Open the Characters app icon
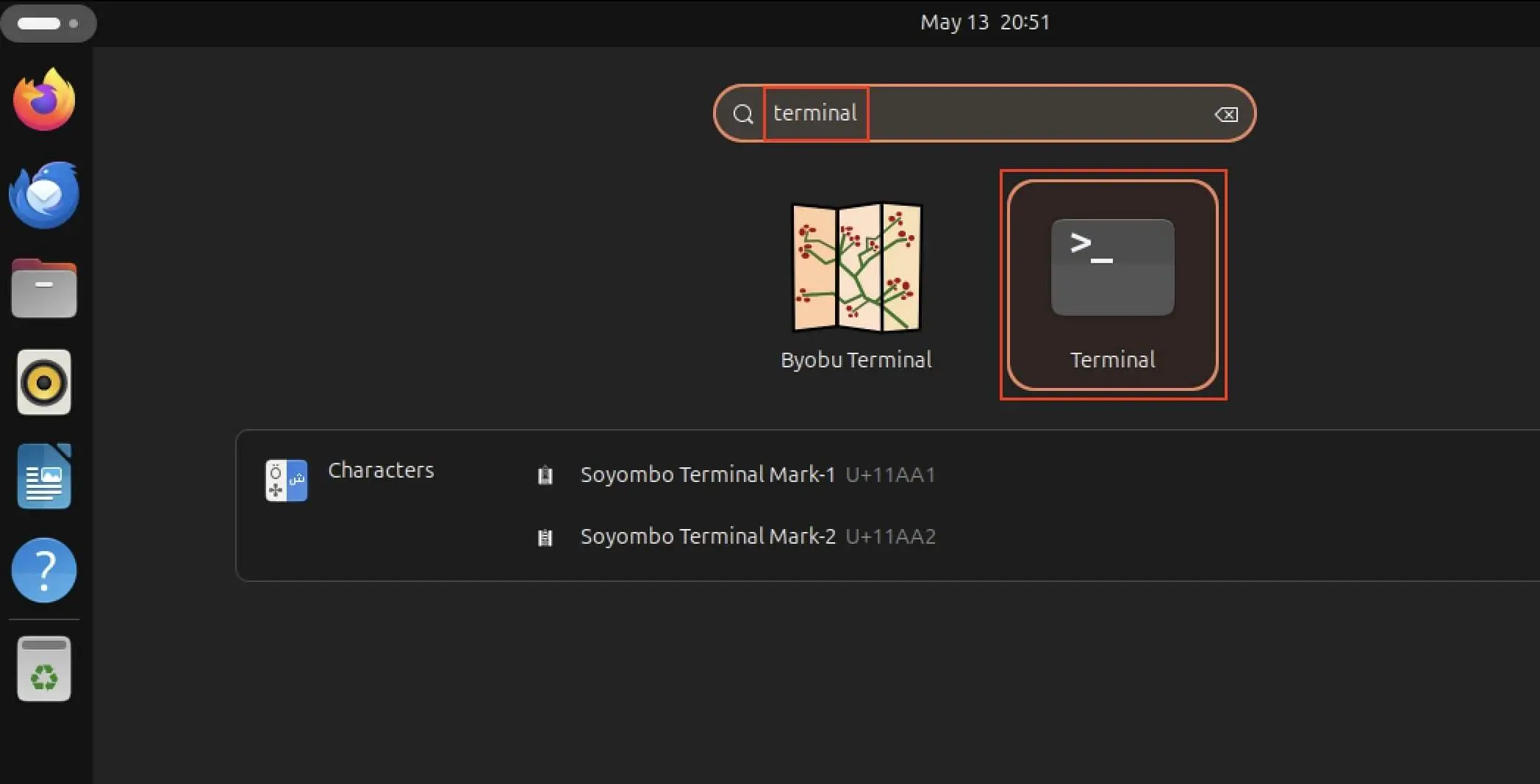The height and width of the screenshot is (784, 1540). click(286, 479)
